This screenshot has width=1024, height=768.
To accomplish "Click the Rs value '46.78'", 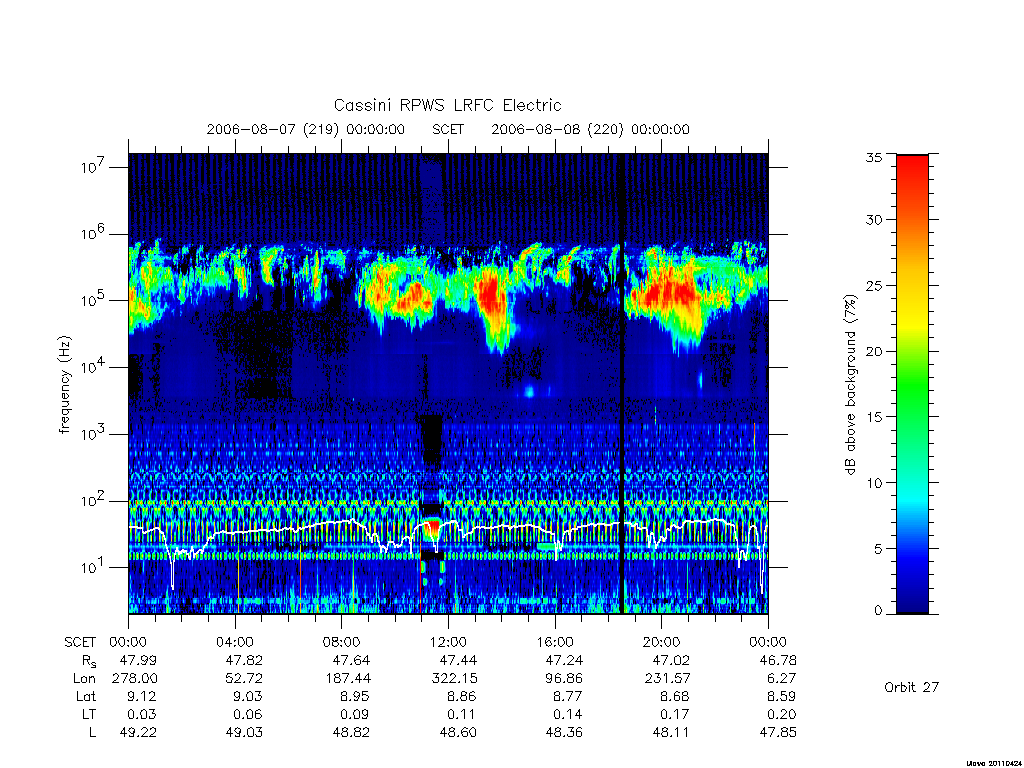I will 778,660.
